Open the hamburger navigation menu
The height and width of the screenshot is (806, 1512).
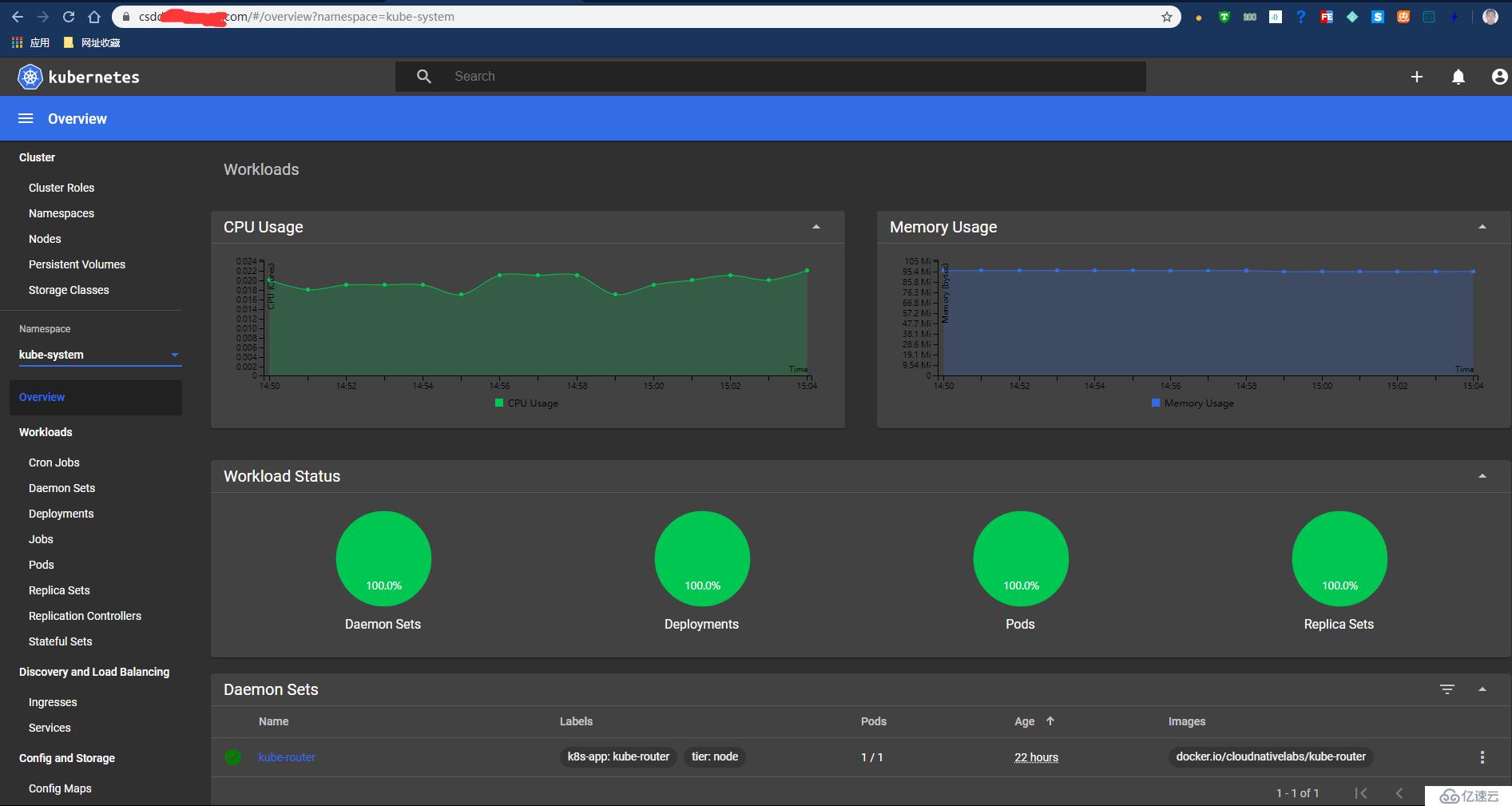[x=26, y=118]
